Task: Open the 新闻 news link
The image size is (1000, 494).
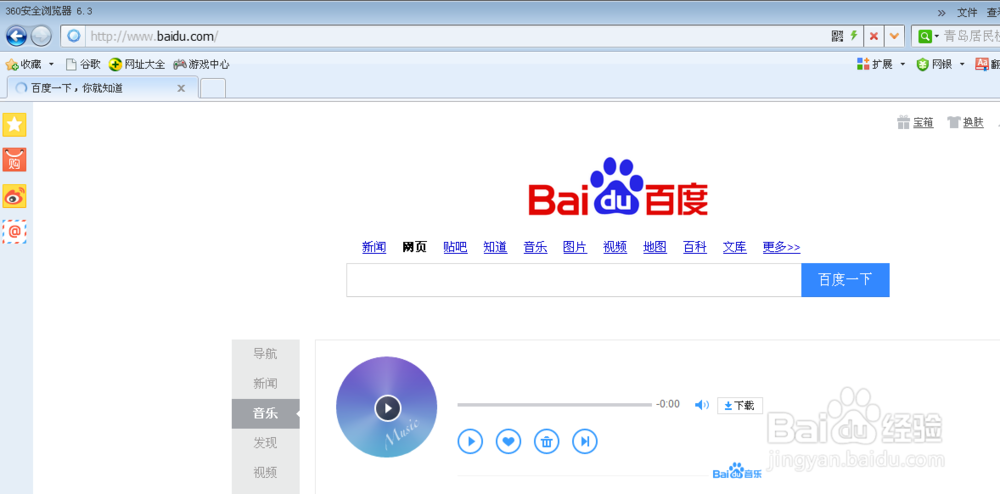Action: [374, 247]
